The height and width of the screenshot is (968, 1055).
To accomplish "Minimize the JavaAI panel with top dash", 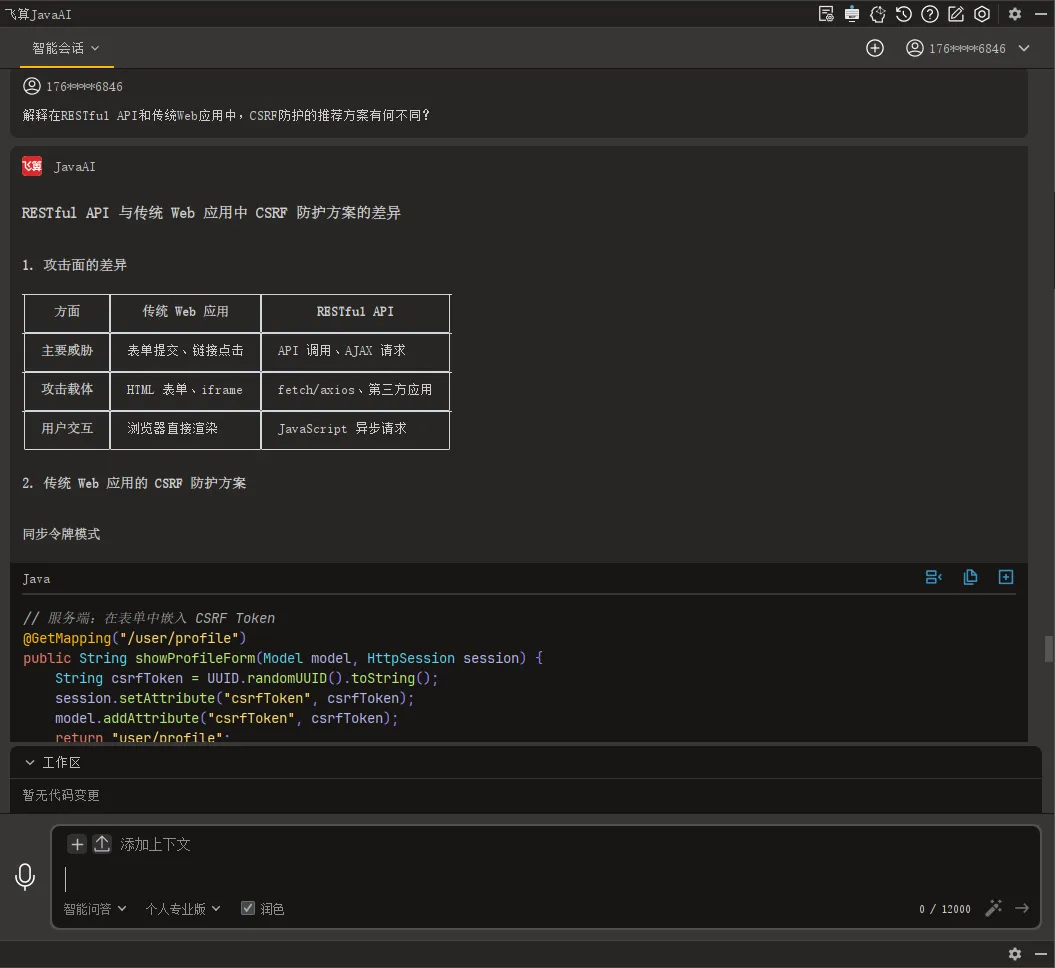I will [1041, 14].
